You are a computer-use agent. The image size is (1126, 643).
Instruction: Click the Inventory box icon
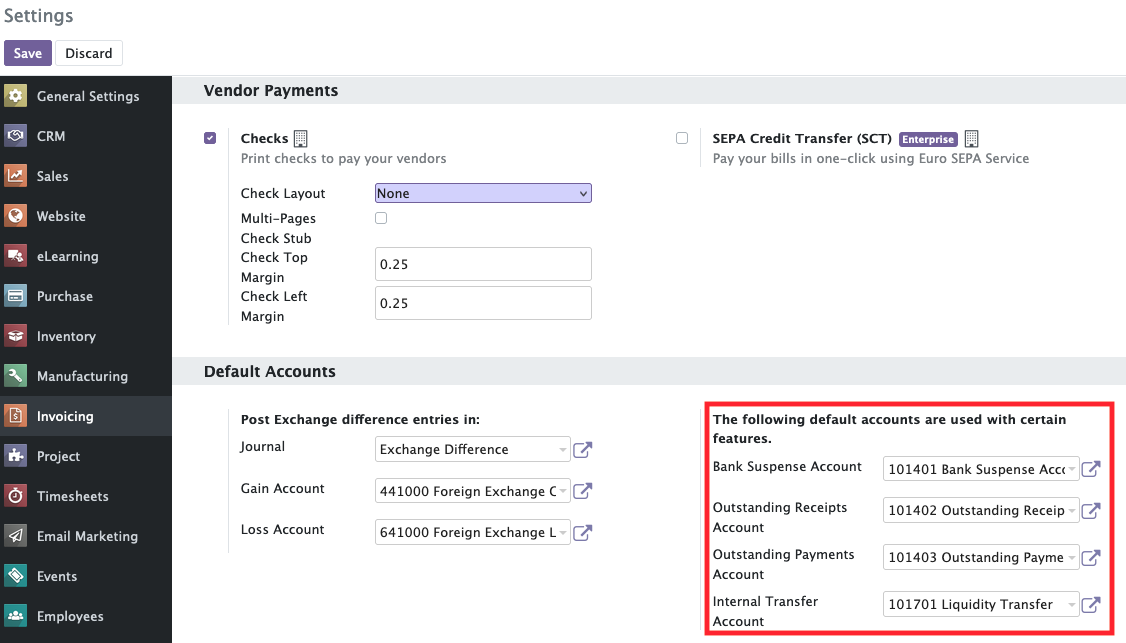pyautogui.click(x=15, y=336)
